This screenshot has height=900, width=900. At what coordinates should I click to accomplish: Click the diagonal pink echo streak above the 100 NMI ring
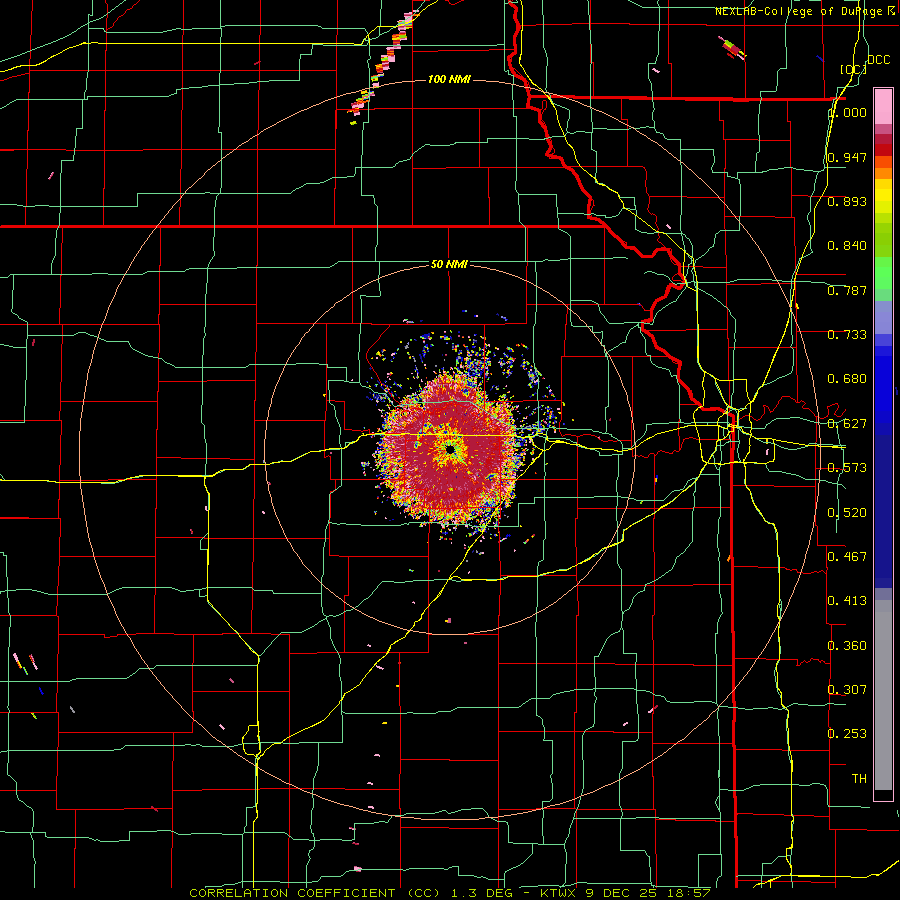[x=382, y=63]
